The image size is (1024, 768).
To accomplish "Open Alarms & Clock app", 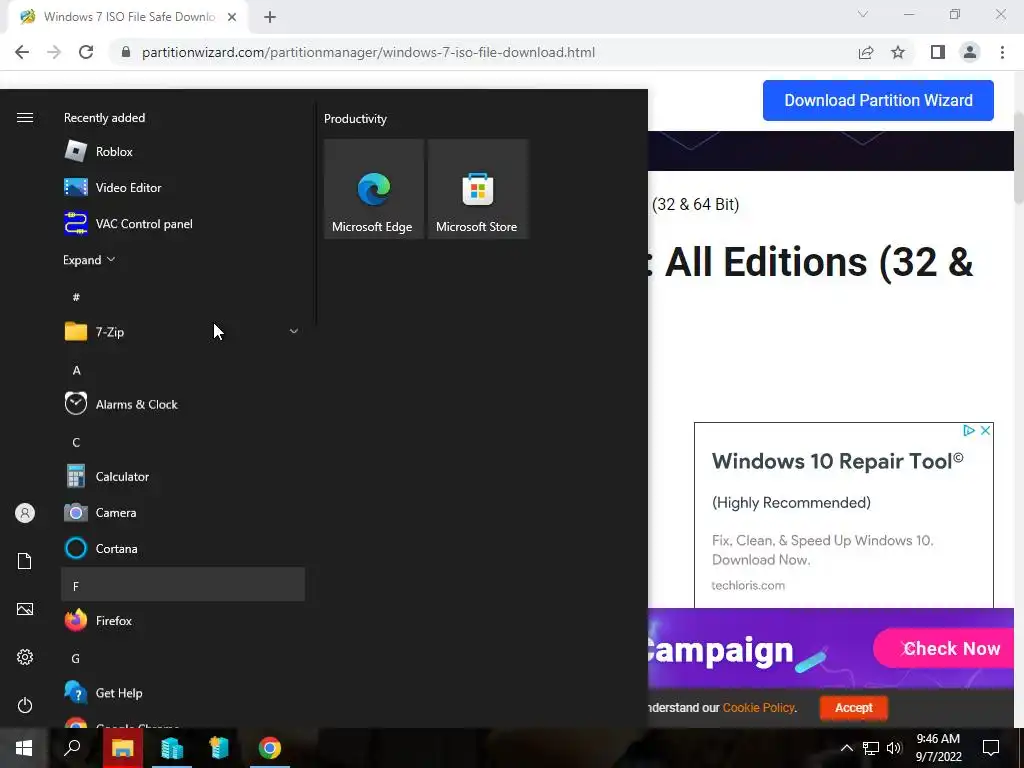I will [183, 404].
